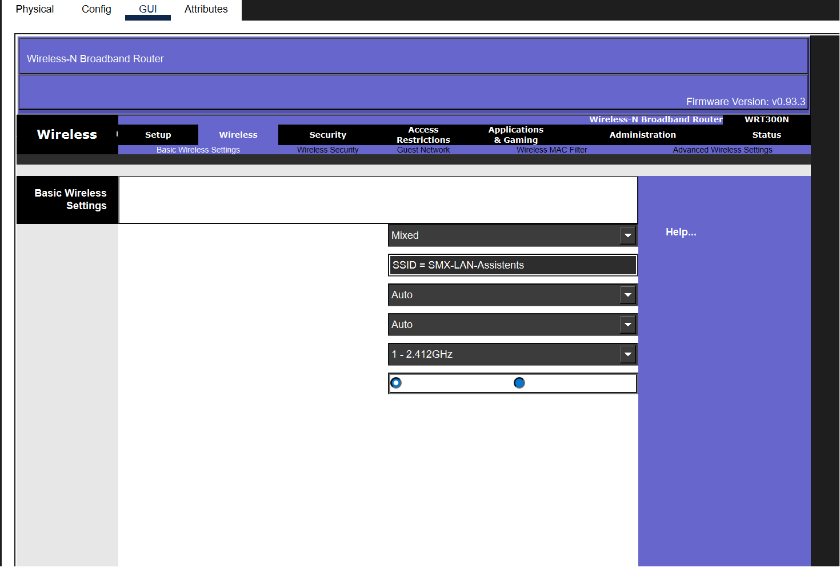Viewport: 840px width, 567px height.
Task: Expand the Mixed network mode dropdown
Action: [x=513, y=236]
